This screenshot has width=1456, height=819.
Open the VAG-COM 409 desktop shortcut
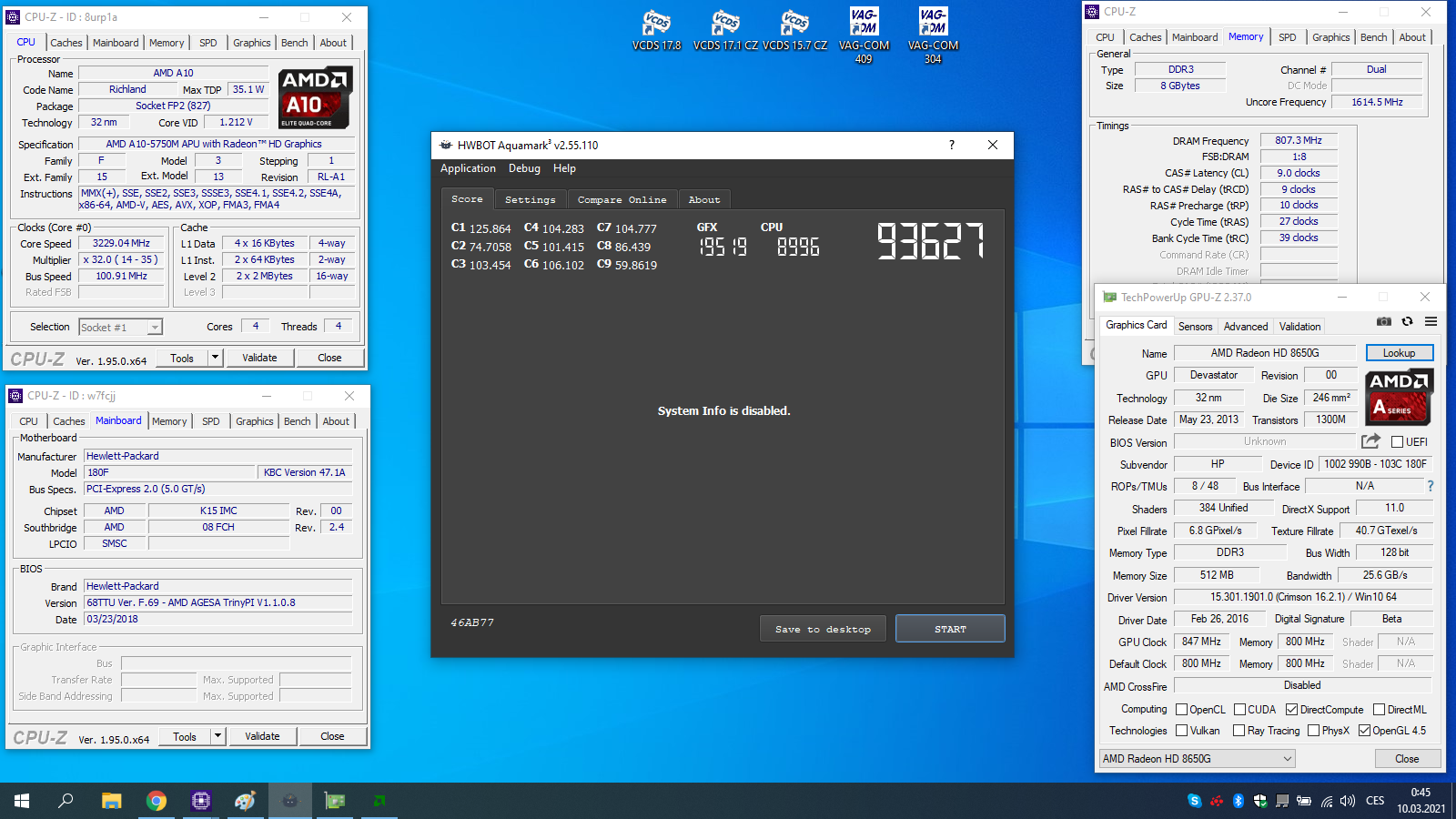864,36
